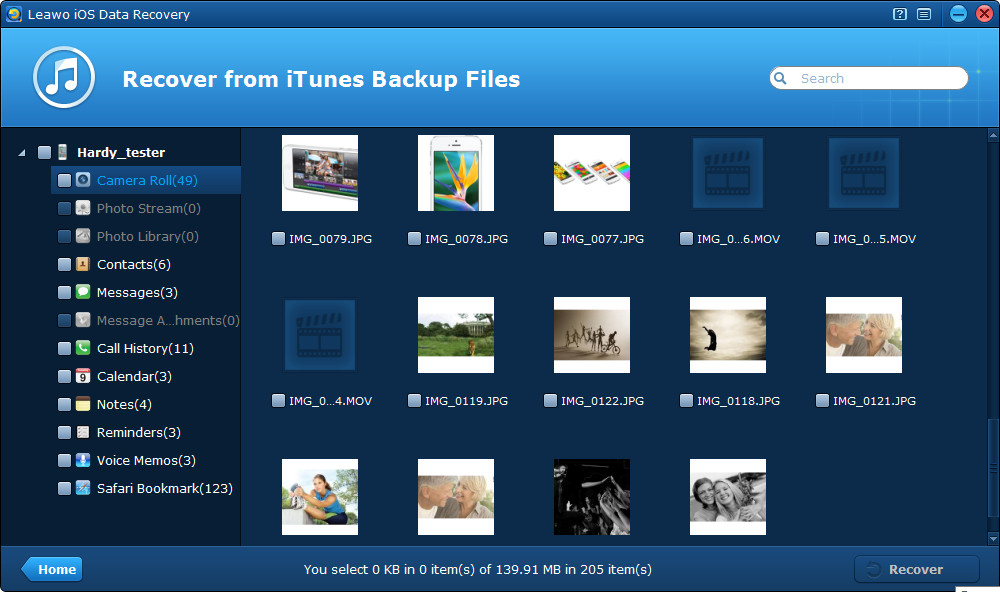The height and width of the screenshot is (592, 1000).
Task: Tick the Call History(11) checkbox
Action: tap(64, 348)
